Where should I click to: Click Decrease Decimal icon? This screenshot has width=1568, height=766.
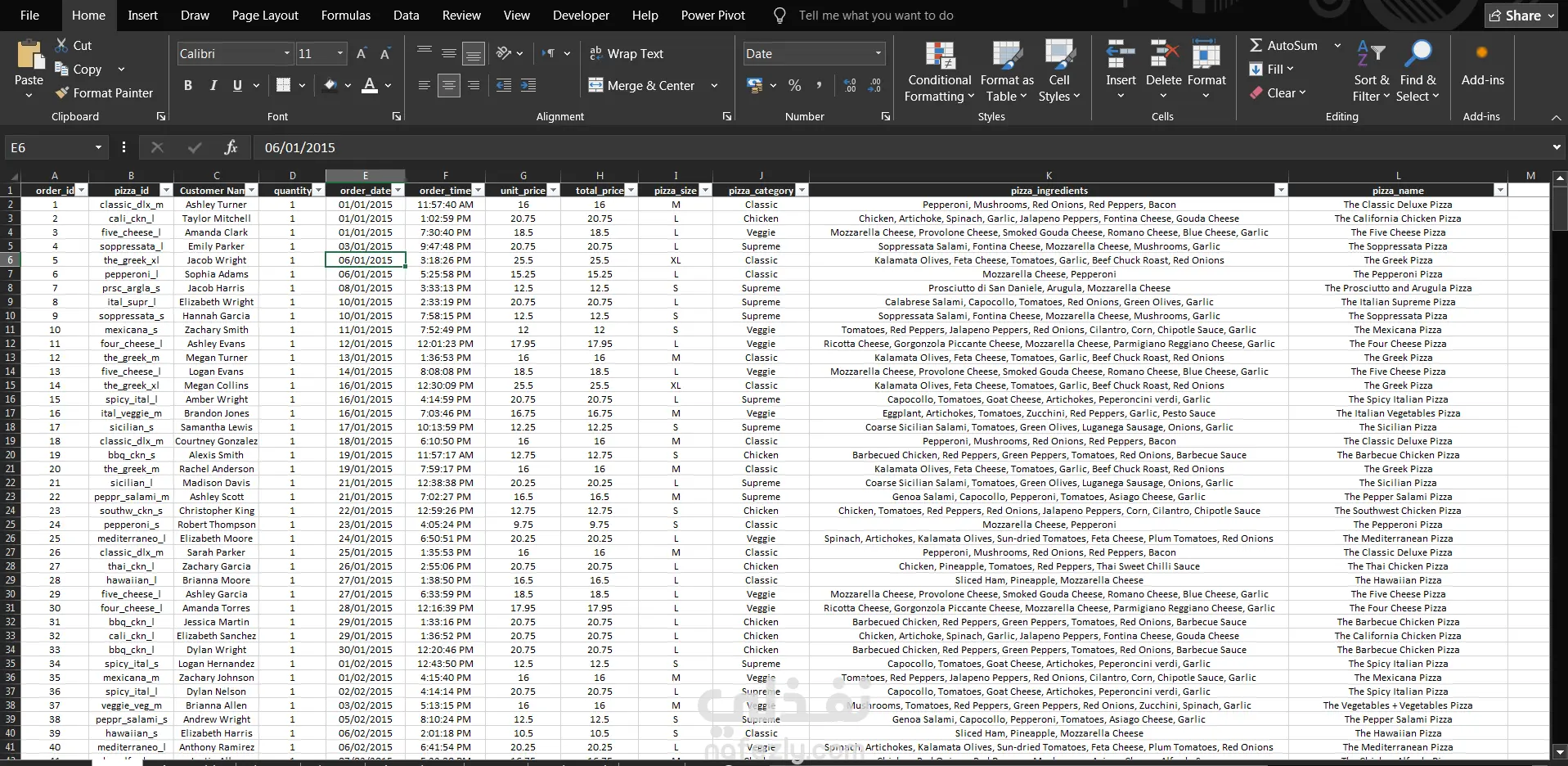(x=874, y=85)
